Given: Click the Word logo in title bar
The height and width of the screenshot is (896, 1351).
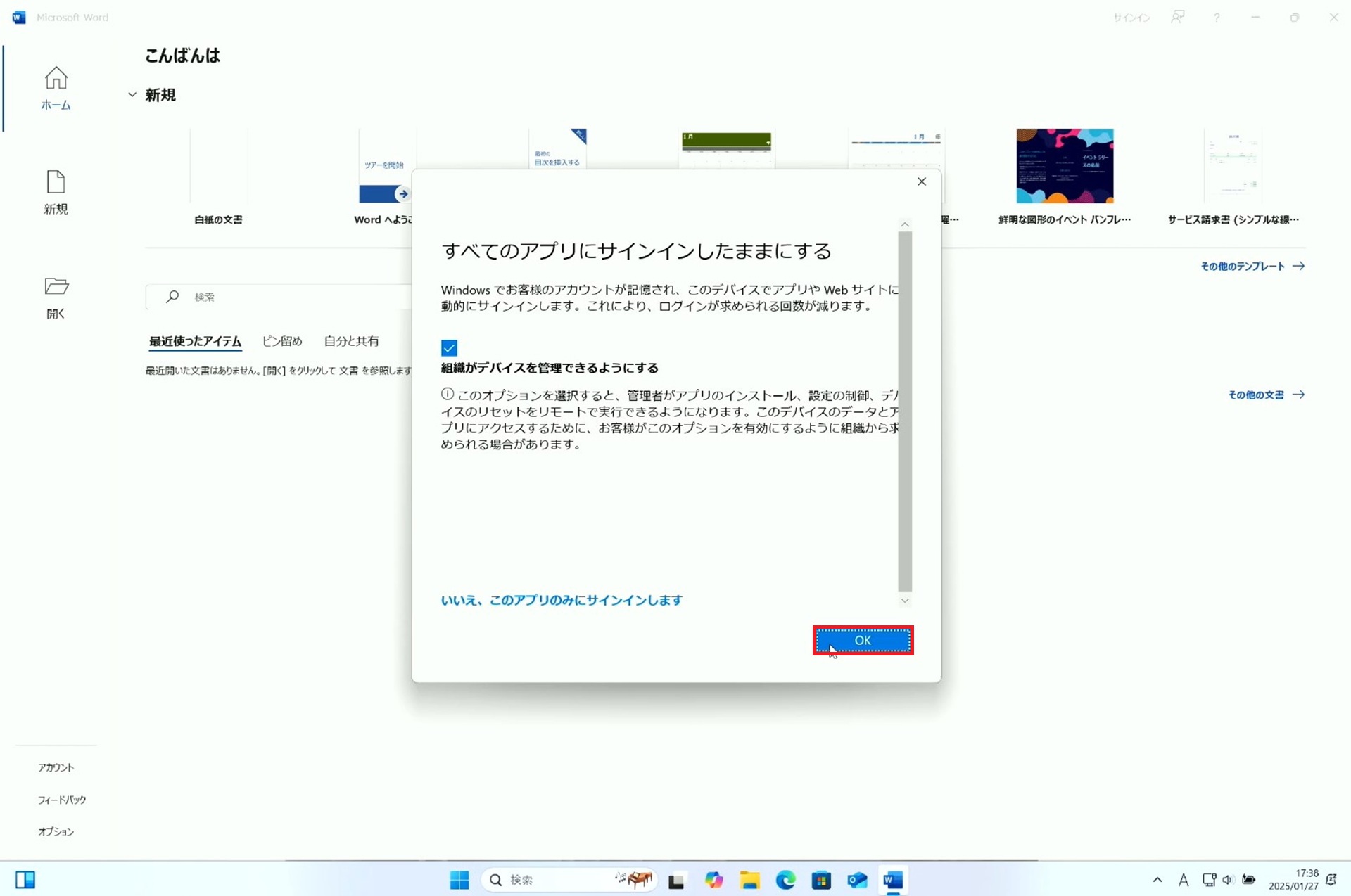Looking at the screenshot, I should (x=19, y=18).
